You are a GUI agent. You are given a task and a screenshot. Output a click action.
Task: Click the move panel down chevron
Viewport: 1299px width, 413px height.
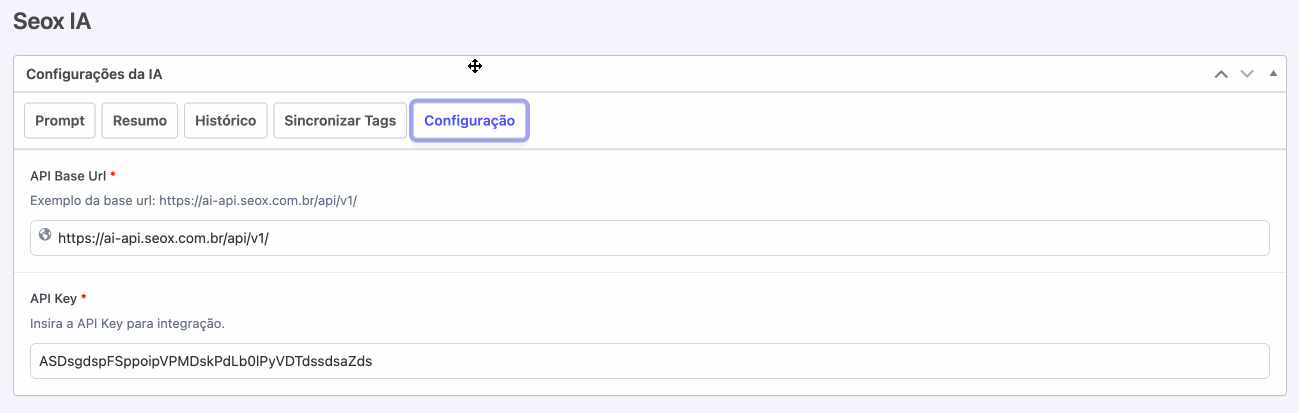pyautogui.click(x=1247, y=74)
